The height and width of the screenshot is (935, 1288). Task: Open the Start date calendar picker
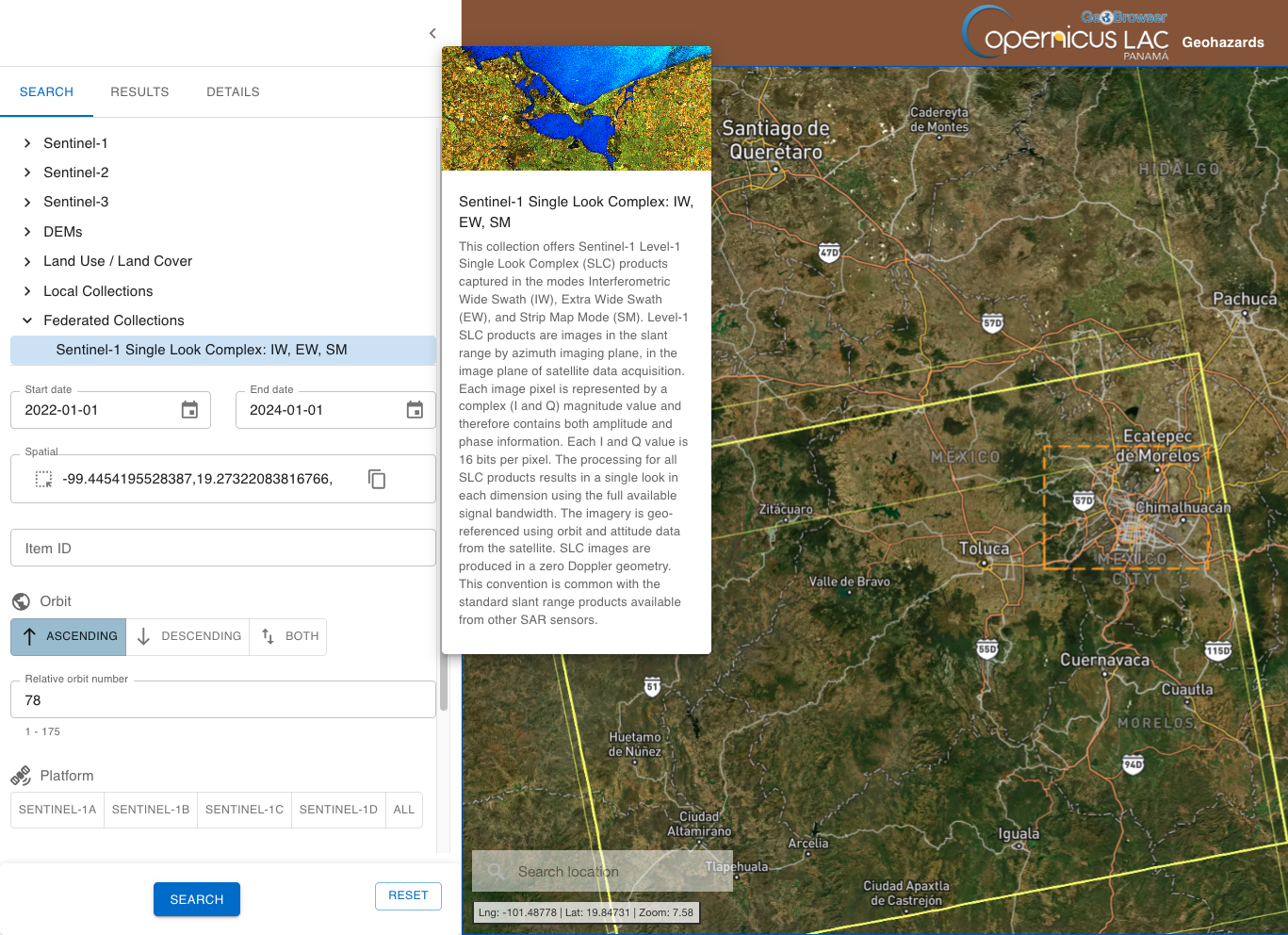tap(189, 410)
